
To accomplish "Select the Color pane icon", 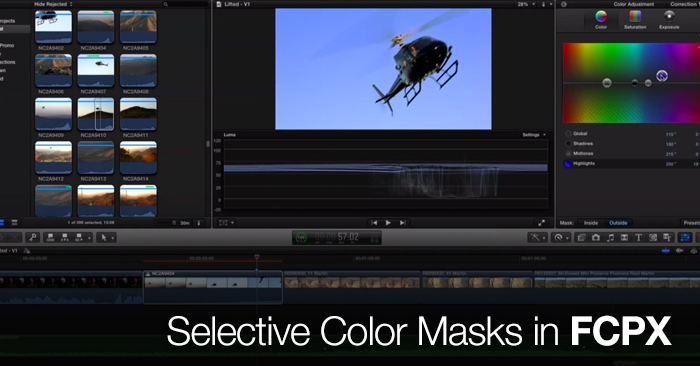I will (x=601, y=20).
